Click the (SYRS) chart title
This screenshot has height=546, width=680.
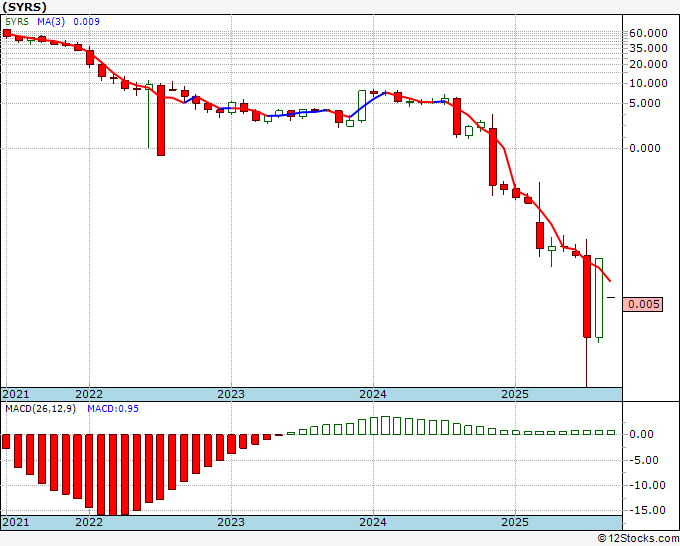tap(24, 7)
